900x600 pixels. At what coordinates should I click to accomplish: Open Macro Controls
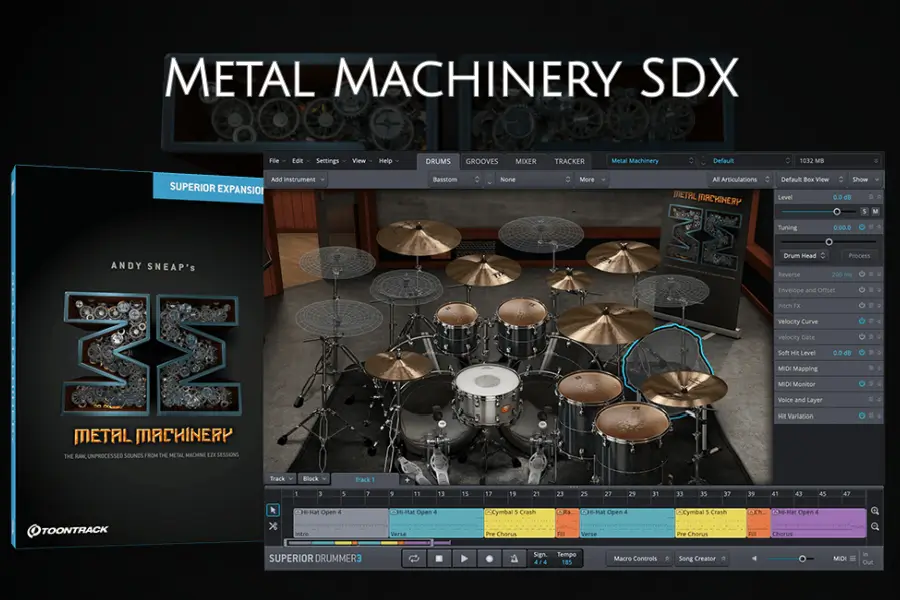[639, 558]
